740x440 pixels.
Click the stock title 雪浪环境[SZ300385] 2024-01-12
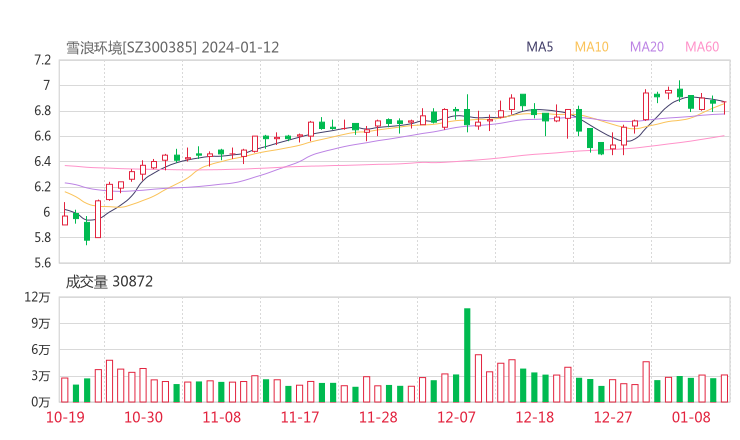pos(172,48)
